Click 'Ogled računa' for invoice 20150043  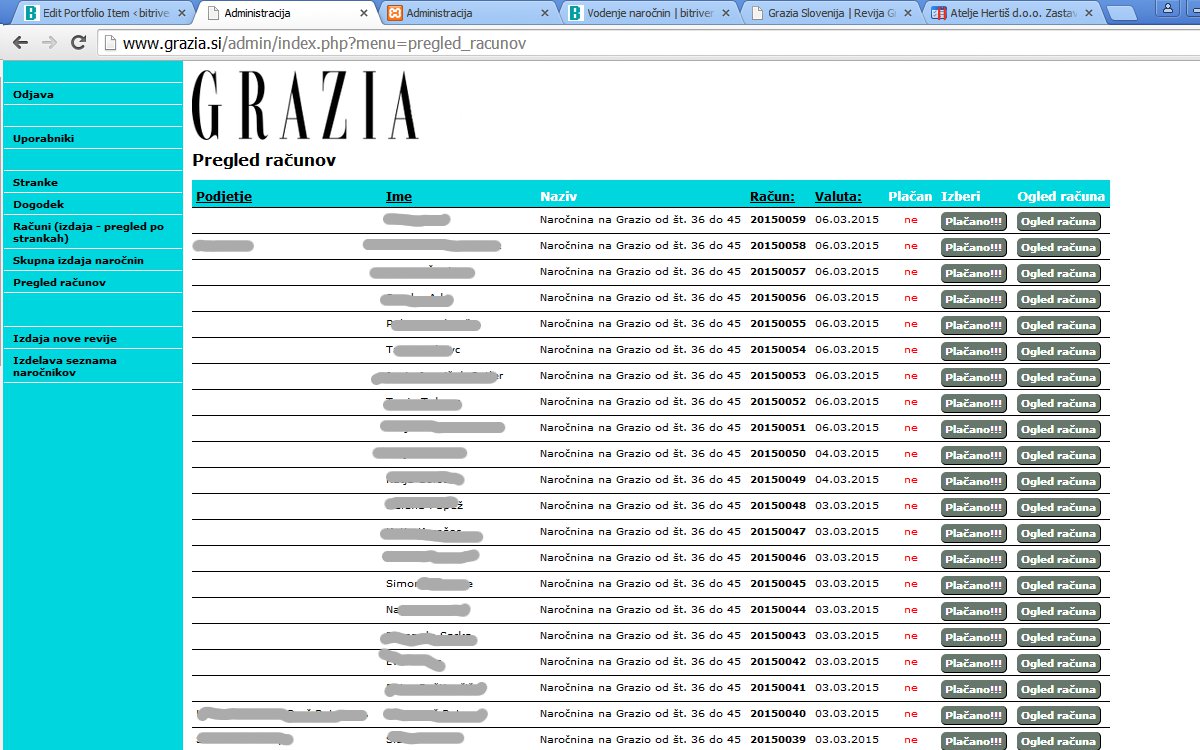pyautogui.click(x=1059, y=637)
